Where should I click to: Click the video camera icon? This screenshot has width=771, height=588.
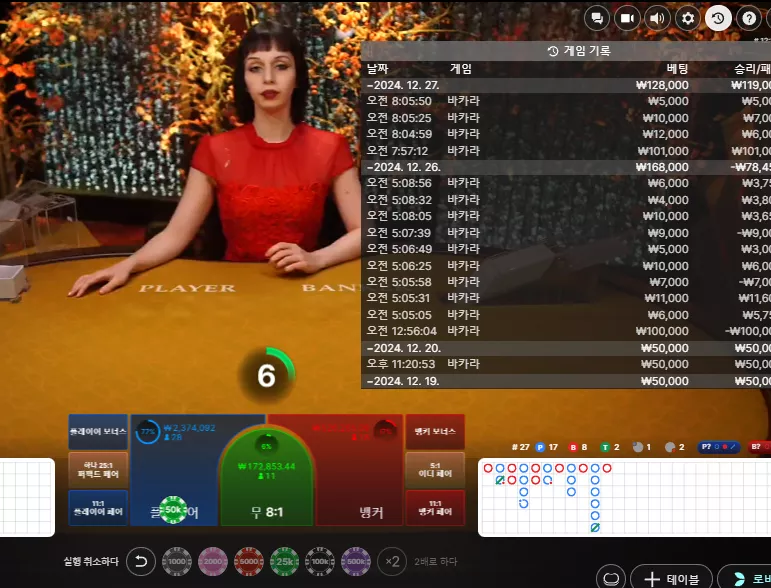pyautogui.click(x=627, y=18)
